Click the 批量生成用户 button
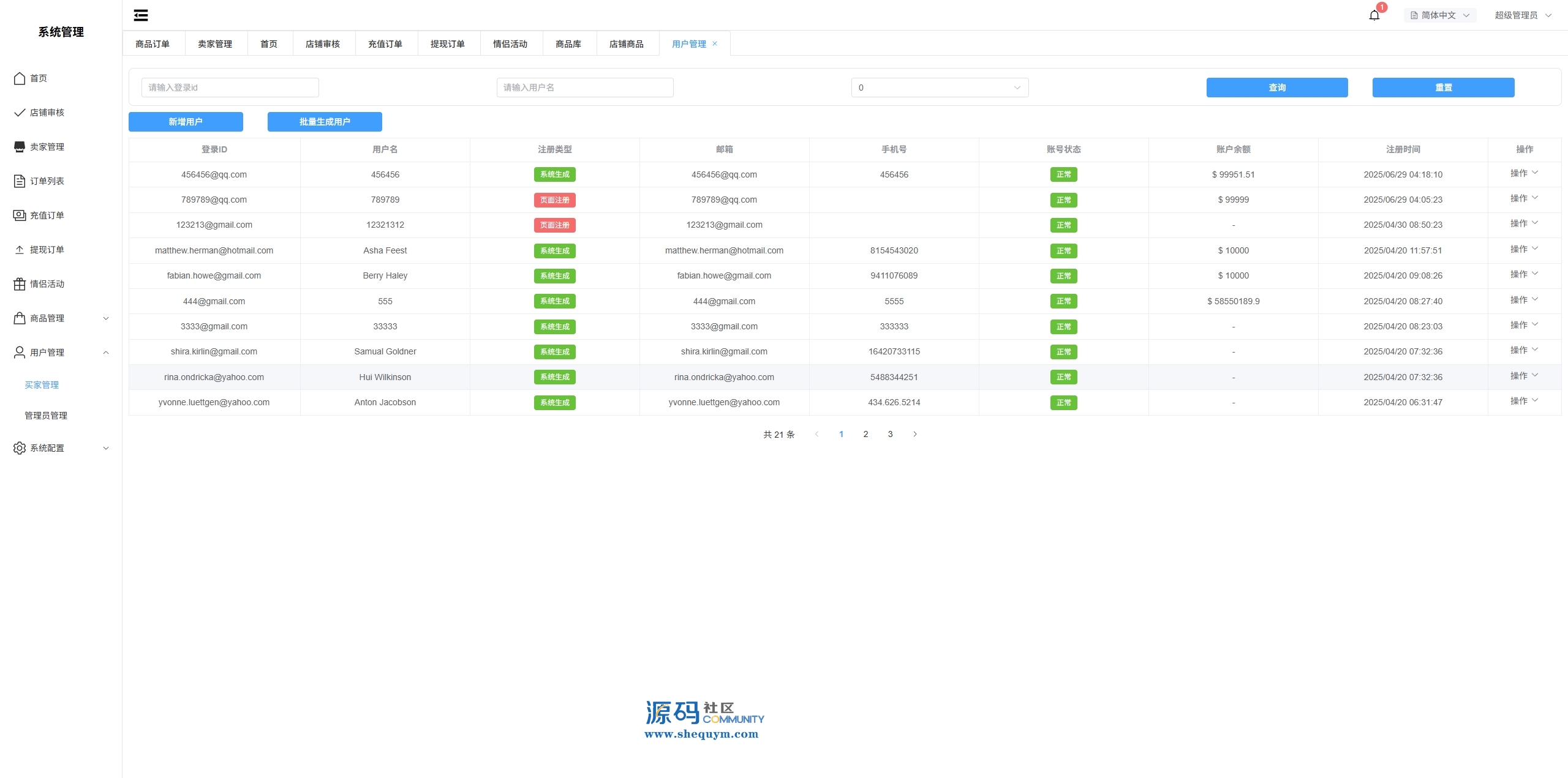1568x778 pixels. (x=325, y=122)
